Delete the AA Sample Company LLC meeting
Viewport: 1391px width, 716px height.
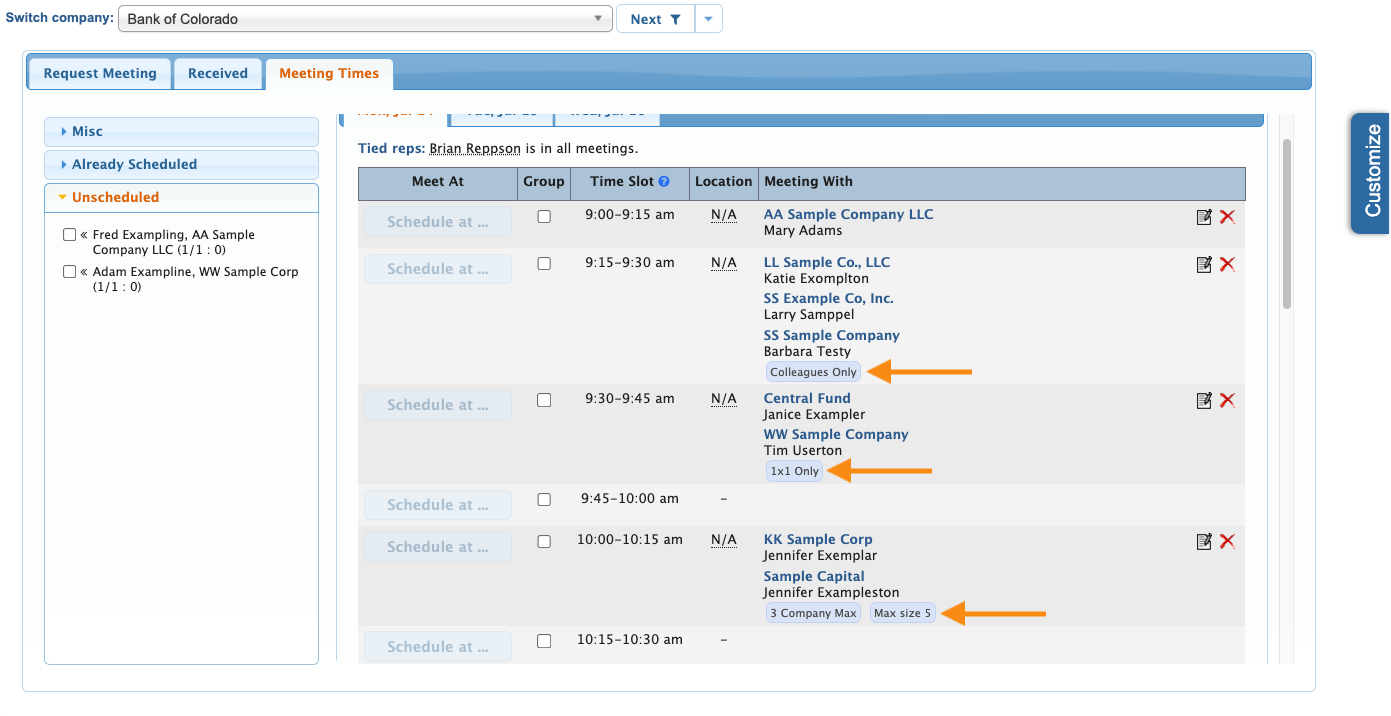pos(1227,217)
